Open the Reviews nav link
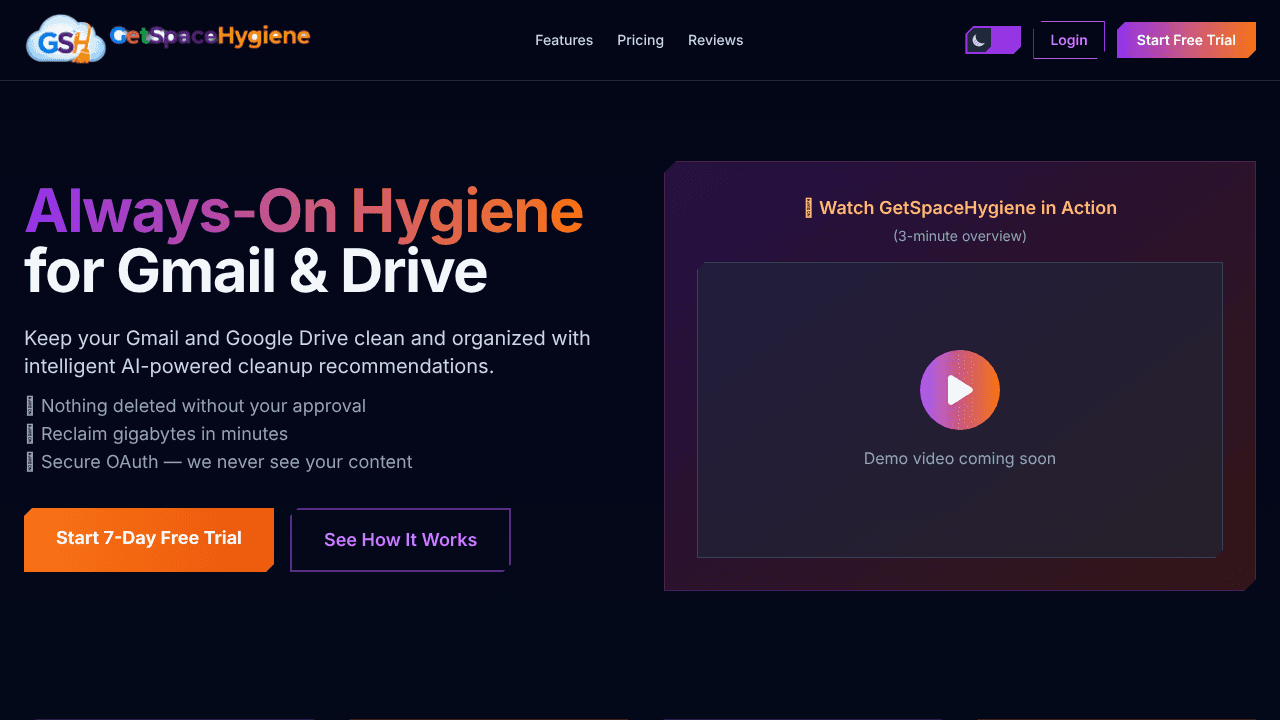The image size is (1280, 720). (x=715, y=40)
